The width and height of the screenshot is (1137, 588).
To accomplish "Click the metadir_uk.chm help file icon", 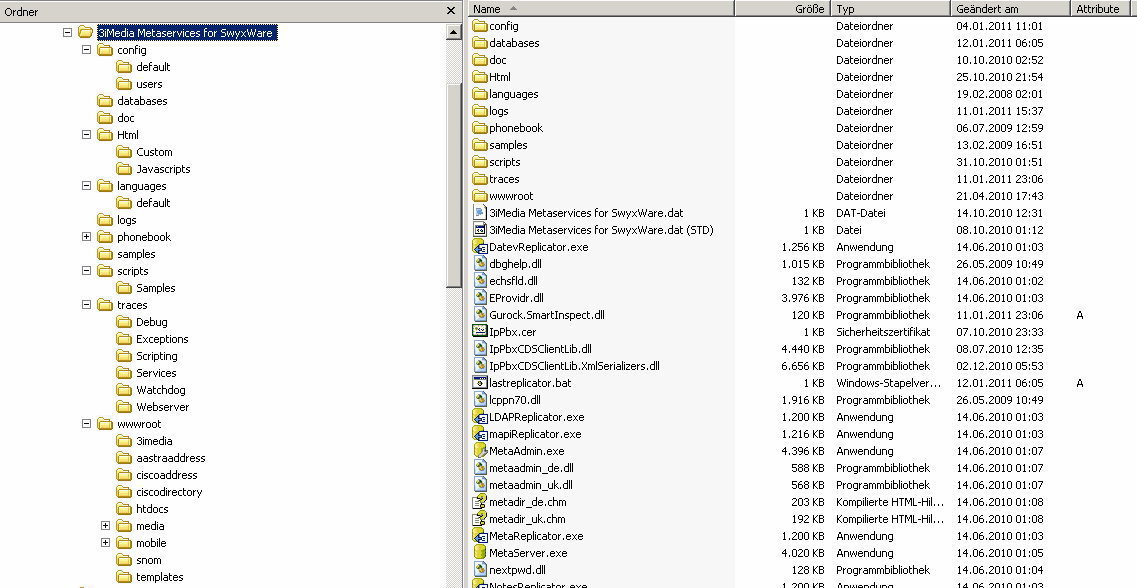I will [479, 519].
